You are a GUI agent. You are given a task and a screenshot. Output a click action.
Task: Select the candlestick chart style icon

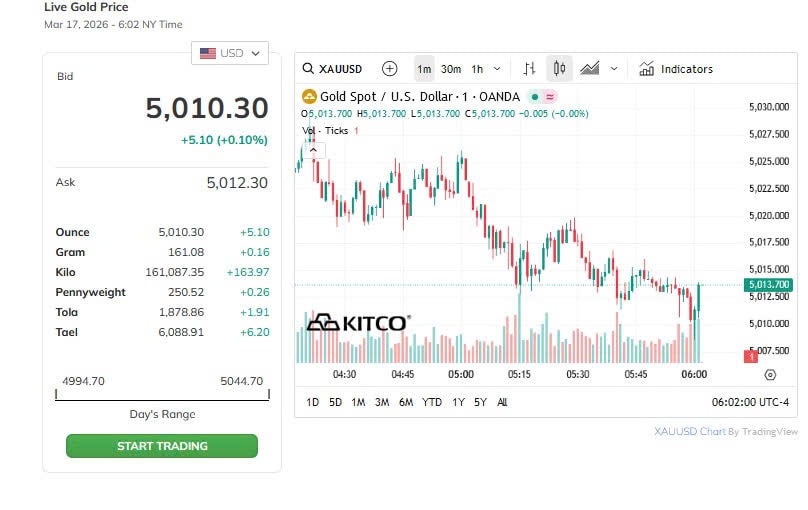(559, 69)
